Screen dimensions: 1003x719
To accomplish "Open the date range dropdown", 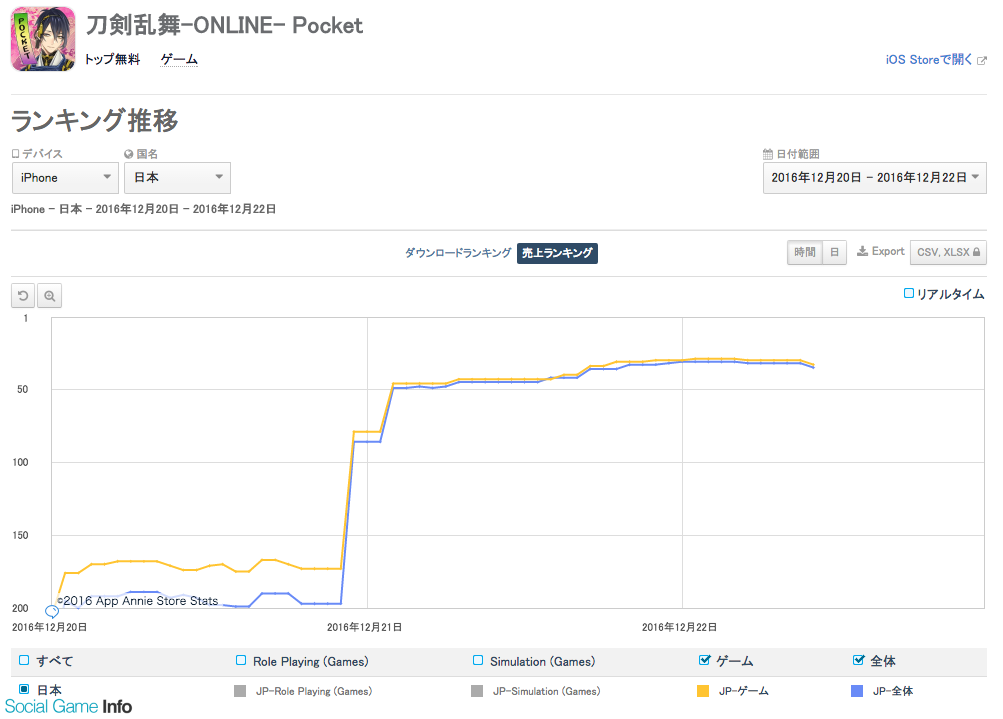I will (874, 178).
